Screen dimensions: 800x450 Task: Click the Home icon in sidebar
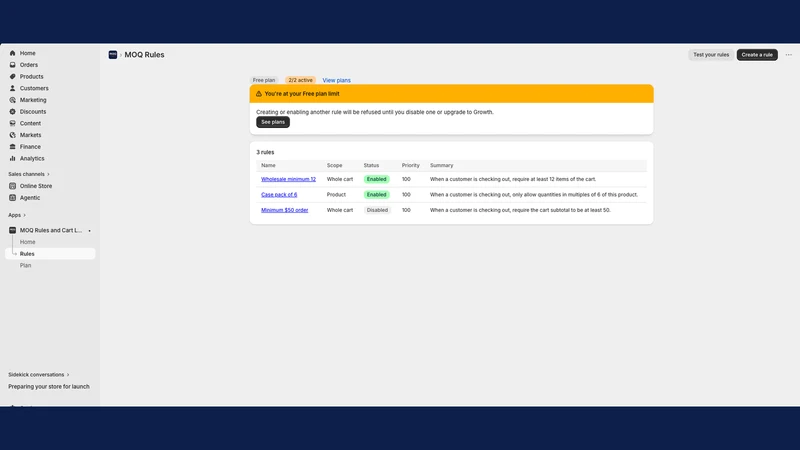13,53
